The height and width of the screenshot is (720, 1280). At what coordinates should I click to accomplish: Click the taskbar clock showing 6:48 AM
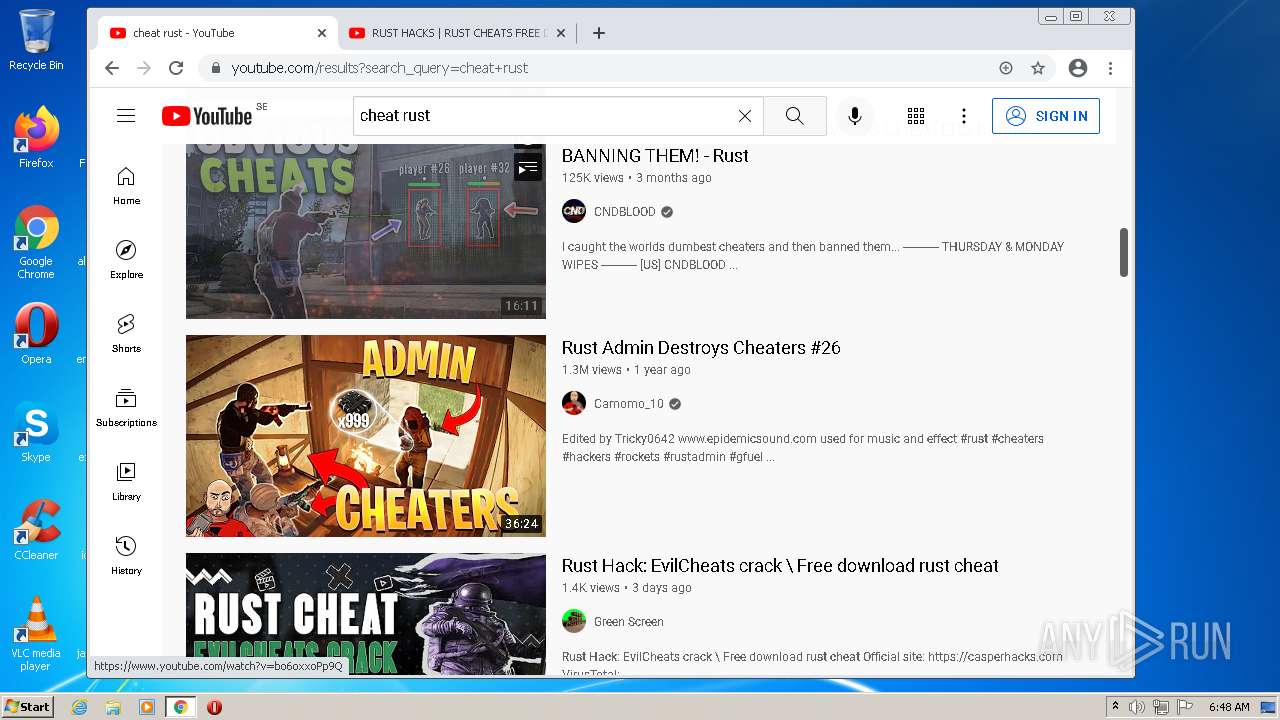click(x=1228, y=707)
